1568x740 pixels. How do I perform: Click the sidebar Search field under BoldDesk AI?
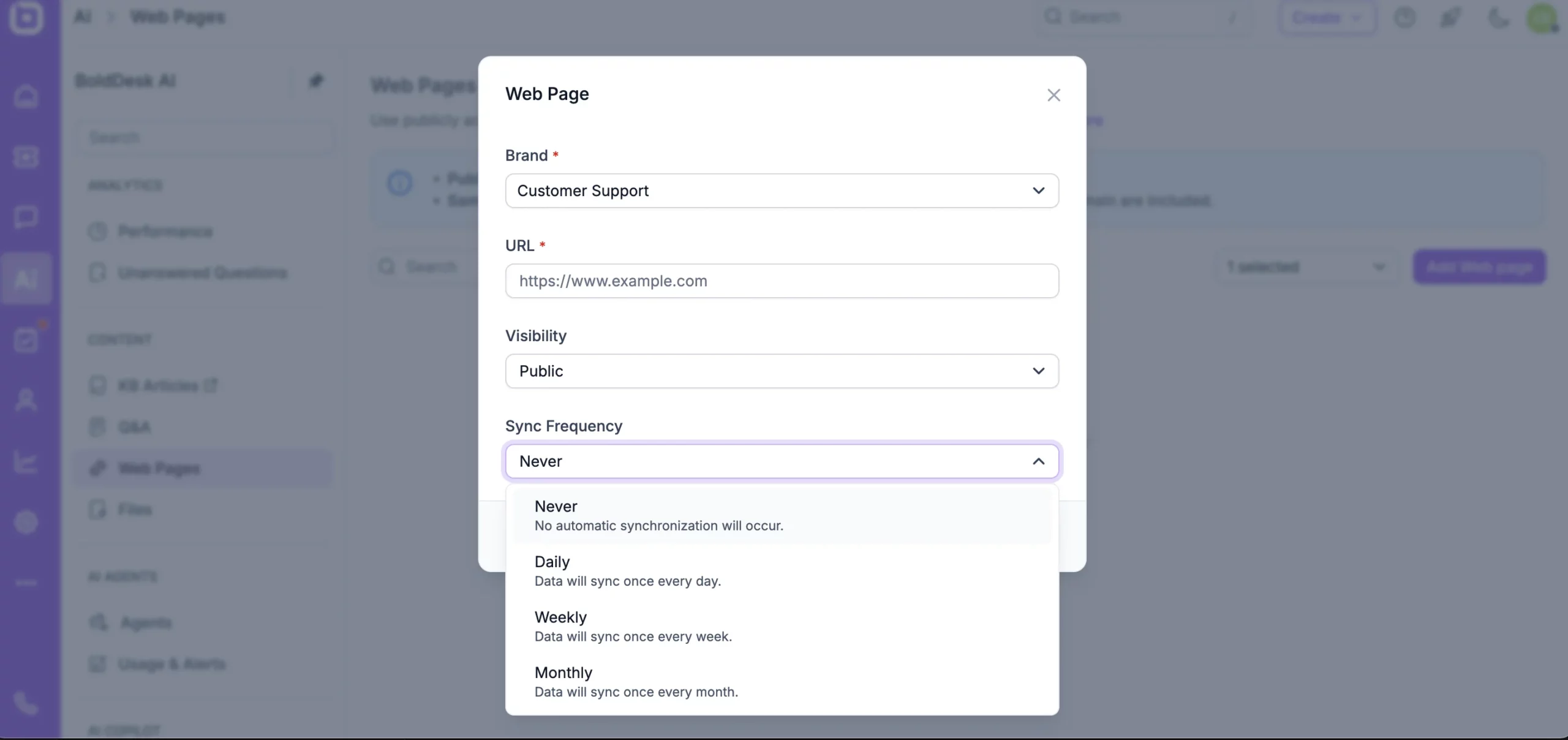[205, 137]
